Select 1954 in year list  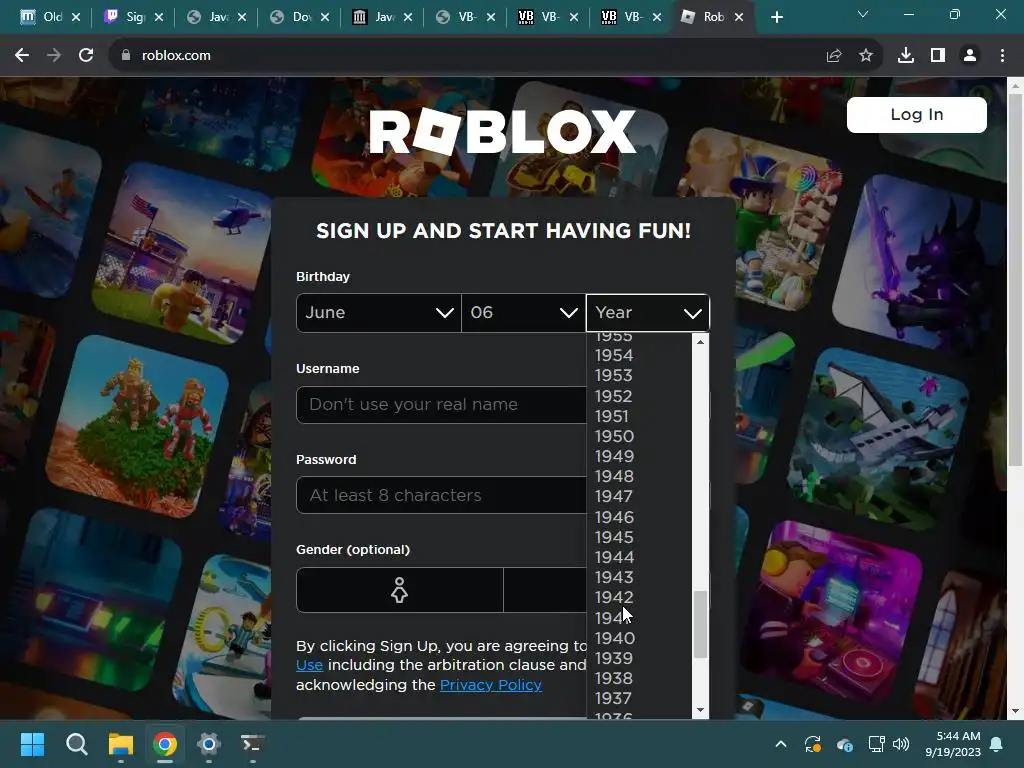[614, 355]
